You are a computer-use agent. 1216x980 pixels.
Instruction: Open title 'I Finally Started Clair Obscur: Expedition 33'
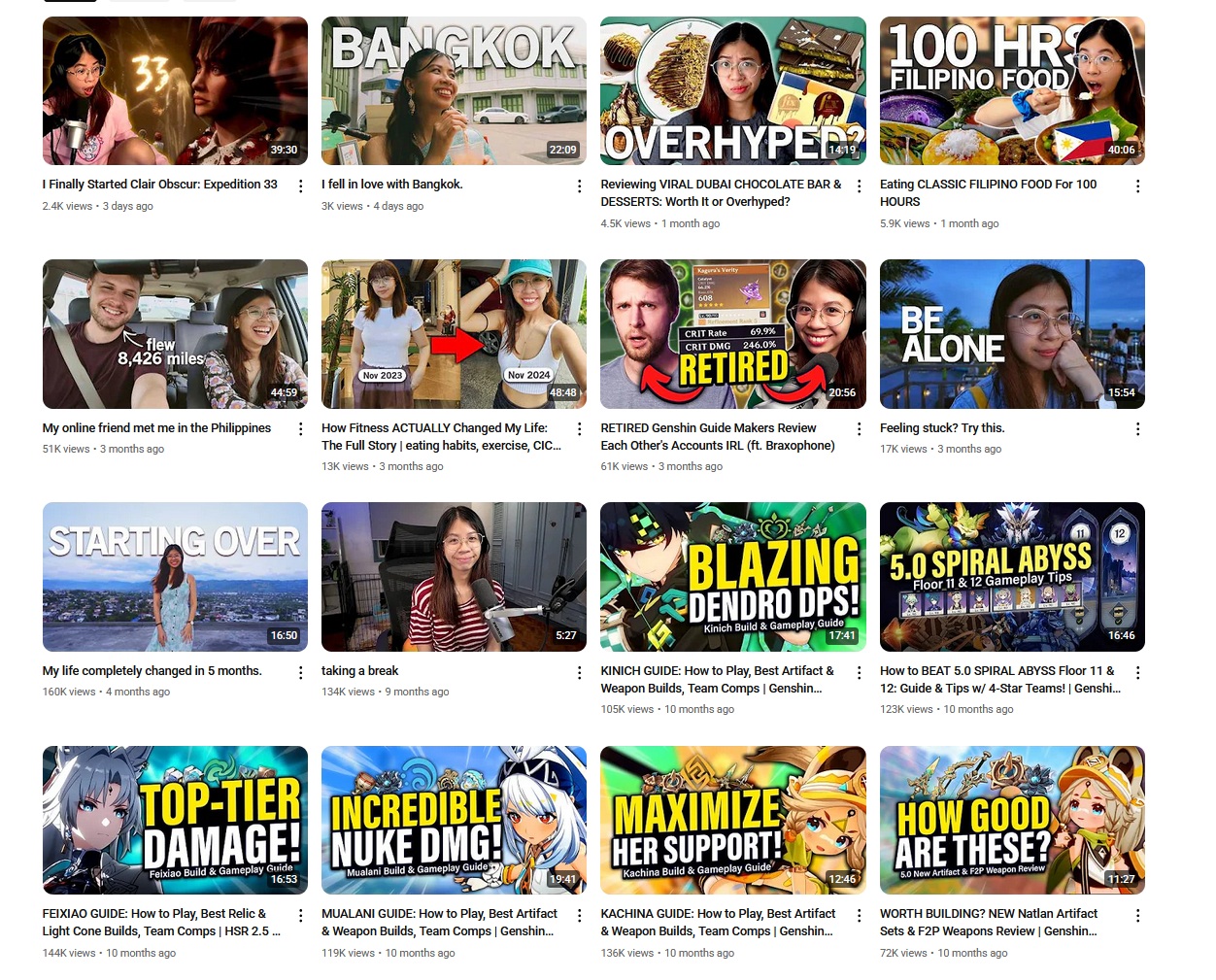[x=160, y=185]
